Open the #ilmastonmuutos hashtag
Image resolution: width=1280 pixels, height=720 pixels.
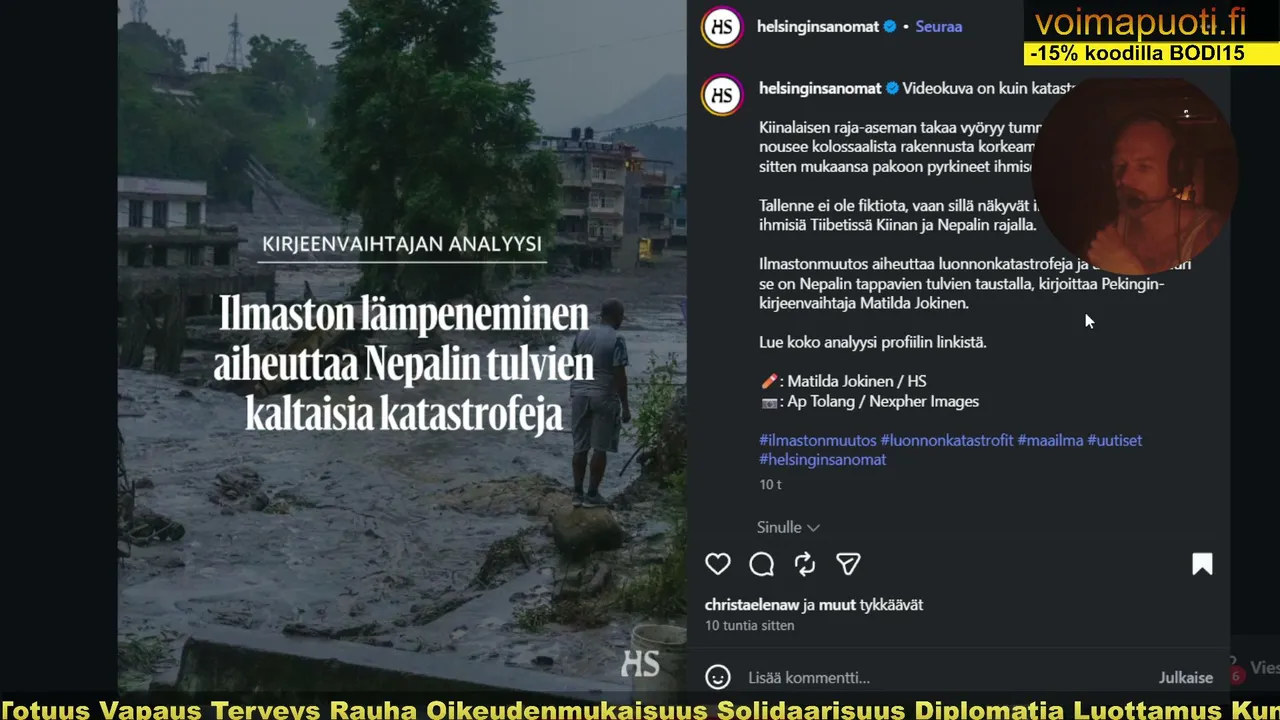tap(818, 440)
